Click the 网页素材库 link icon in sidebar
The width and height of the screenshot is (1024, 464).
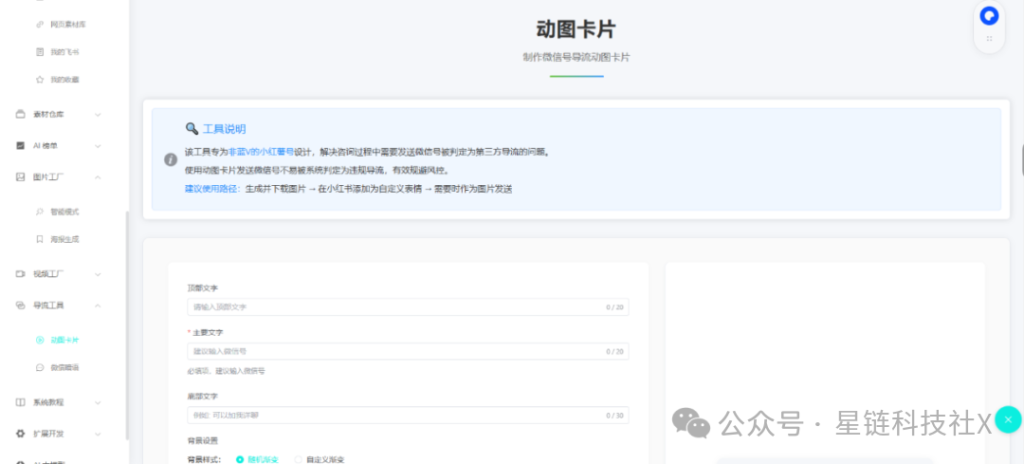tap(40, 24)
